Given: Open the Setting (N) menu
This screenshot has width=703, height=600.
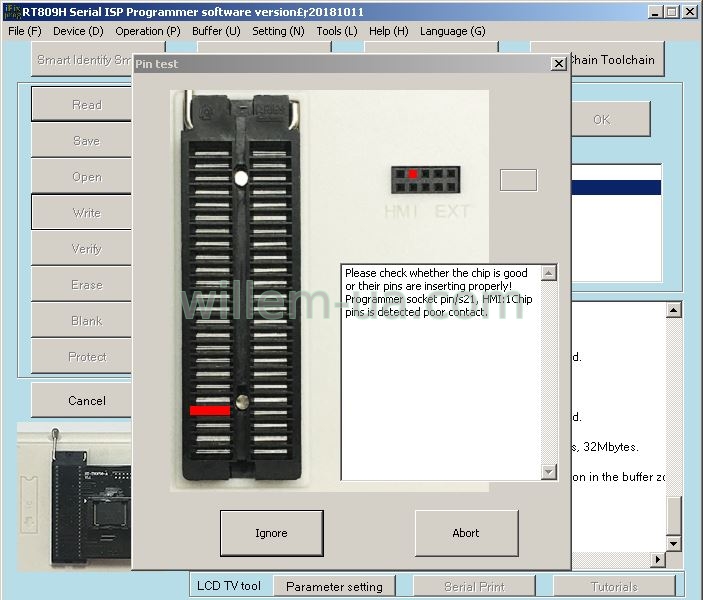Looking at the screenshot, I should tap(278, 31).
